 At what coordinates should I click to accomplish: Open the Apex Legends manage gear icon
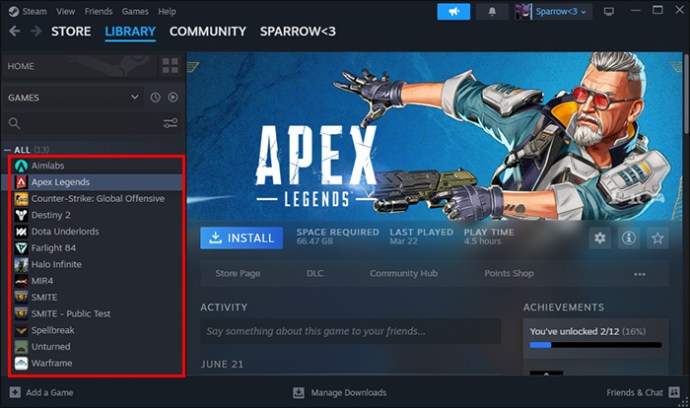tap(600, 238)
